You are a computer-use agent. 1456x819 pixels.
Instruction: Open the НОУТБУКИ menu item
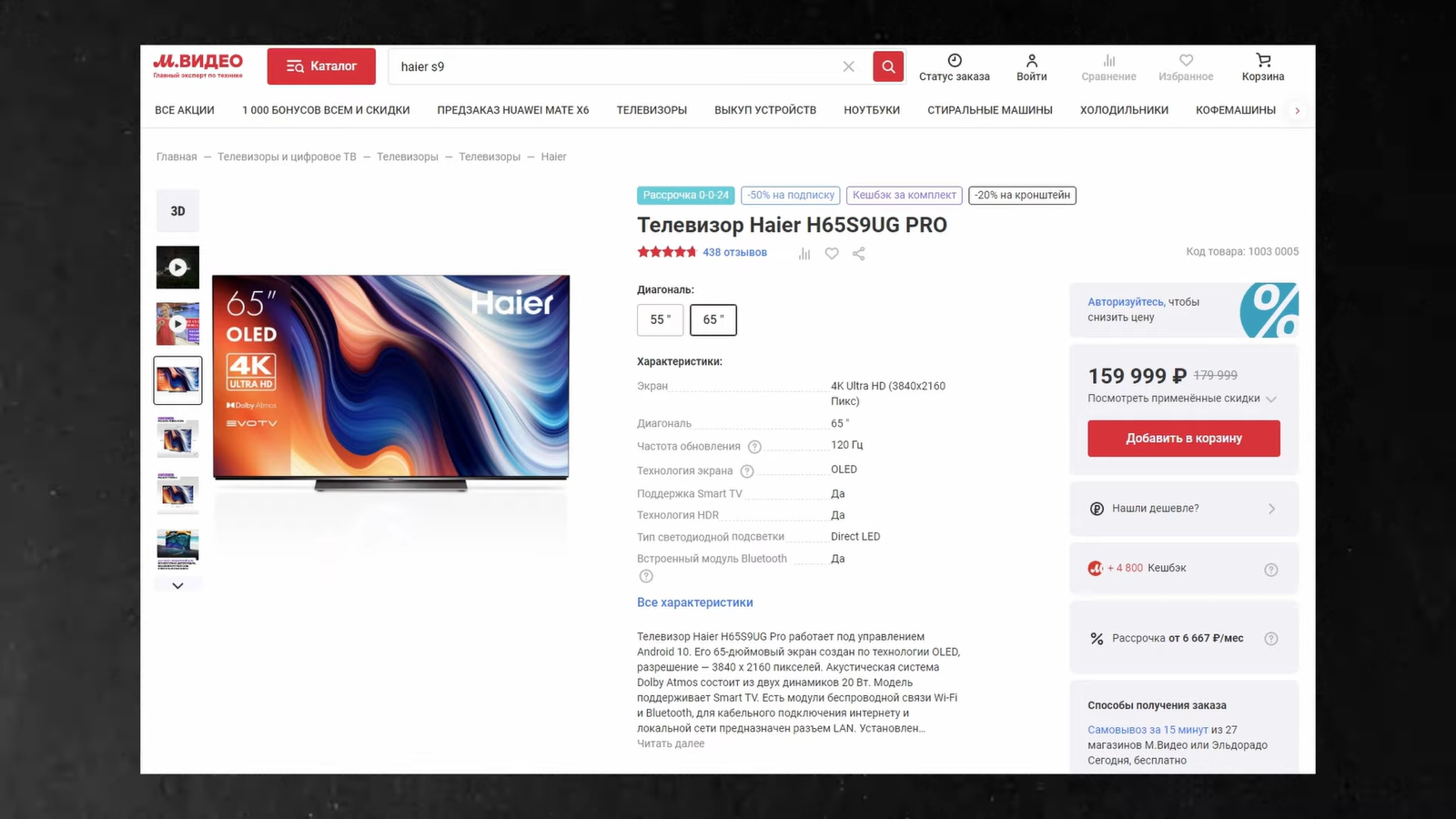click(871, 110)
